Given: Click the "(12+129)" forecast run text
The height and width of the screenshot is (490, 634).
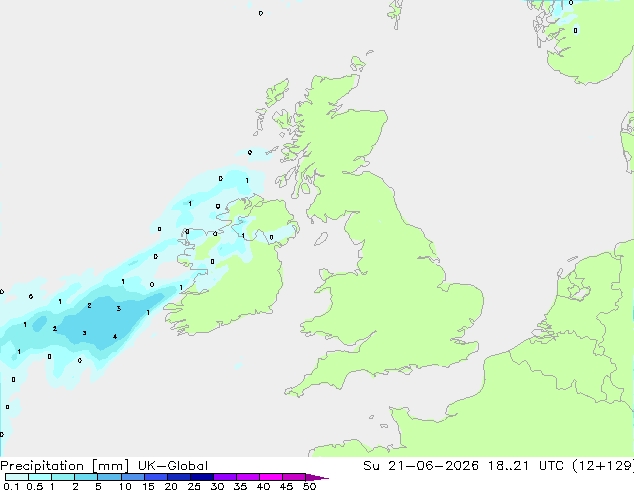Looking at the screenshot, I should pos(603,466).
